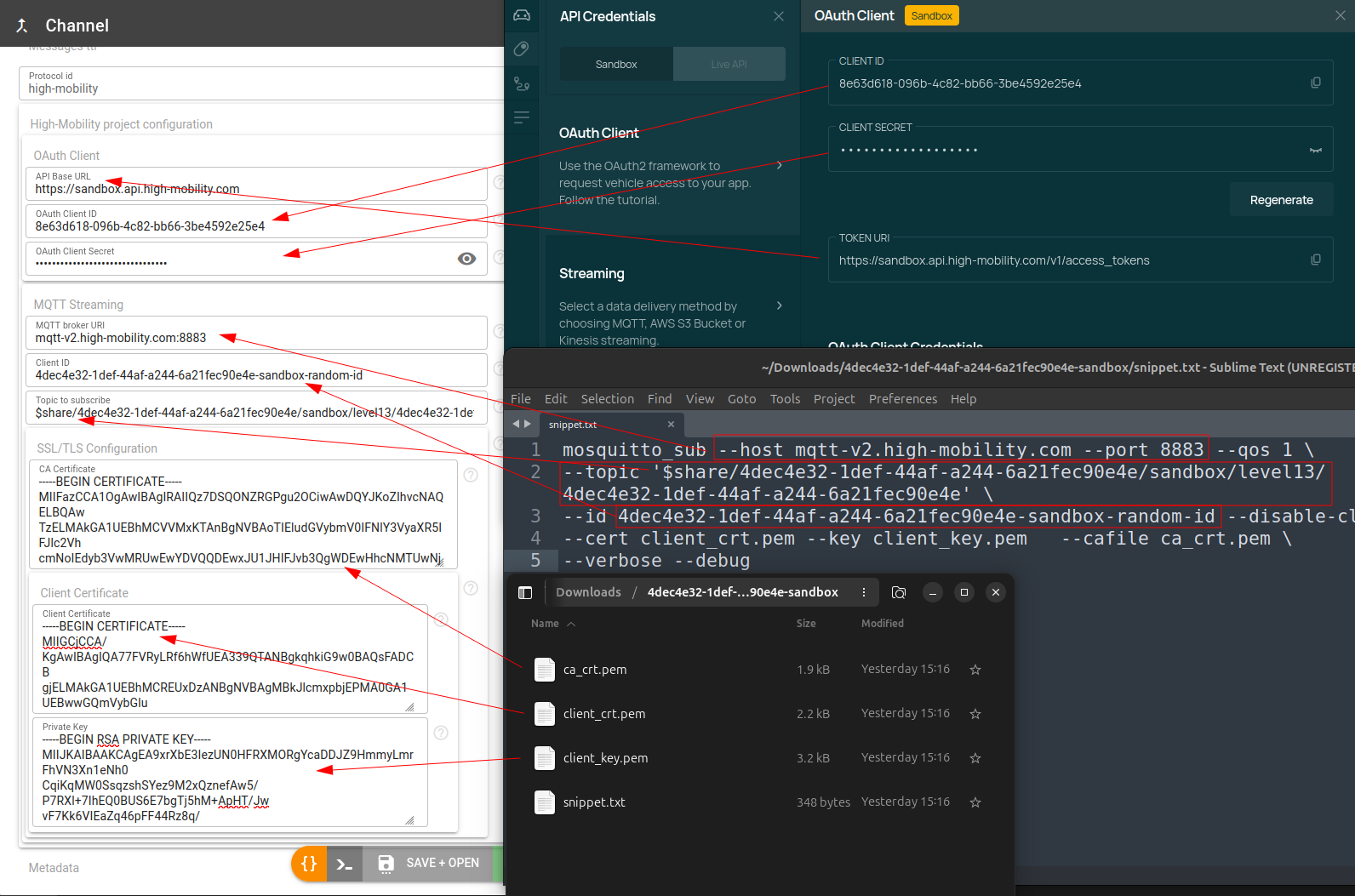
Task: Click the Regenerate button
Action: pyautogui.click(x=1281, y=200)
